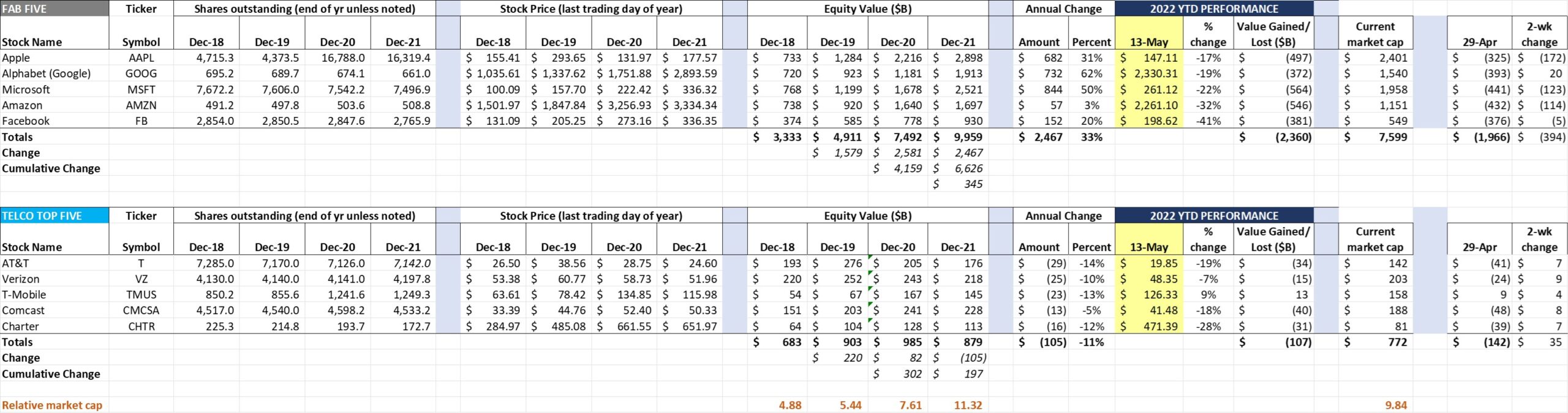Screen dimensions: 1568x413
Task: Click the AMZN ticker cell
Action: click(141, 105)
